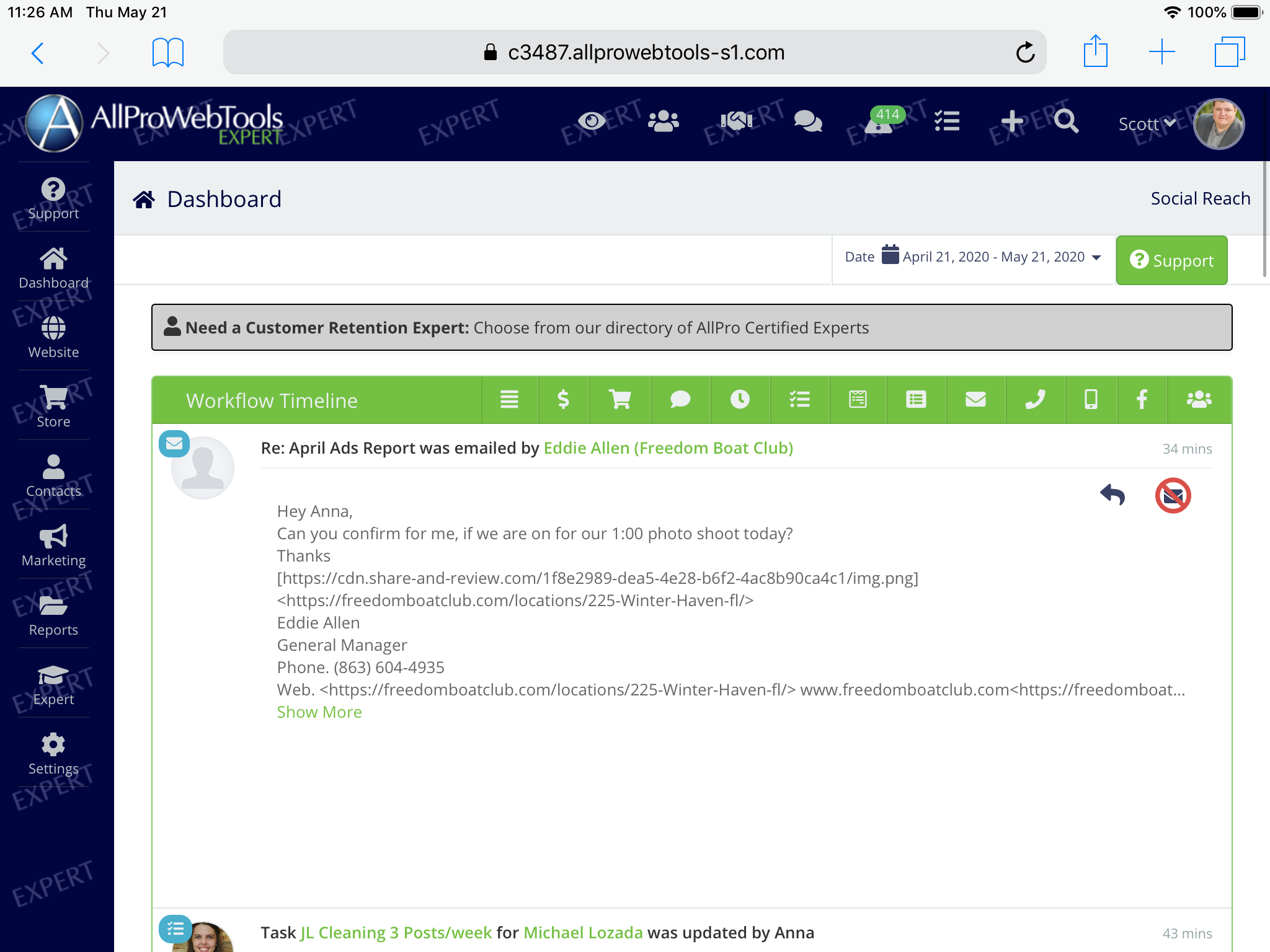Show all Safari tabs overview

(1230, 52)
